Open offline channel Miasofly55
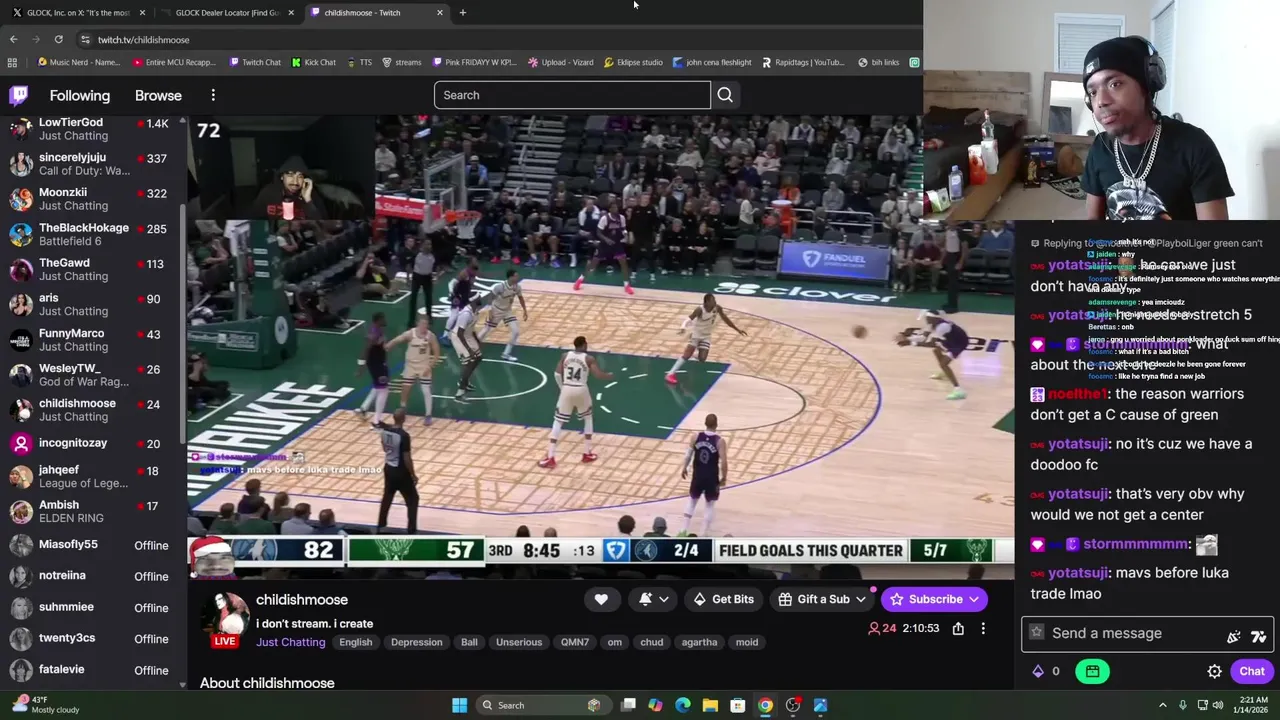 (x=93, y=545)
